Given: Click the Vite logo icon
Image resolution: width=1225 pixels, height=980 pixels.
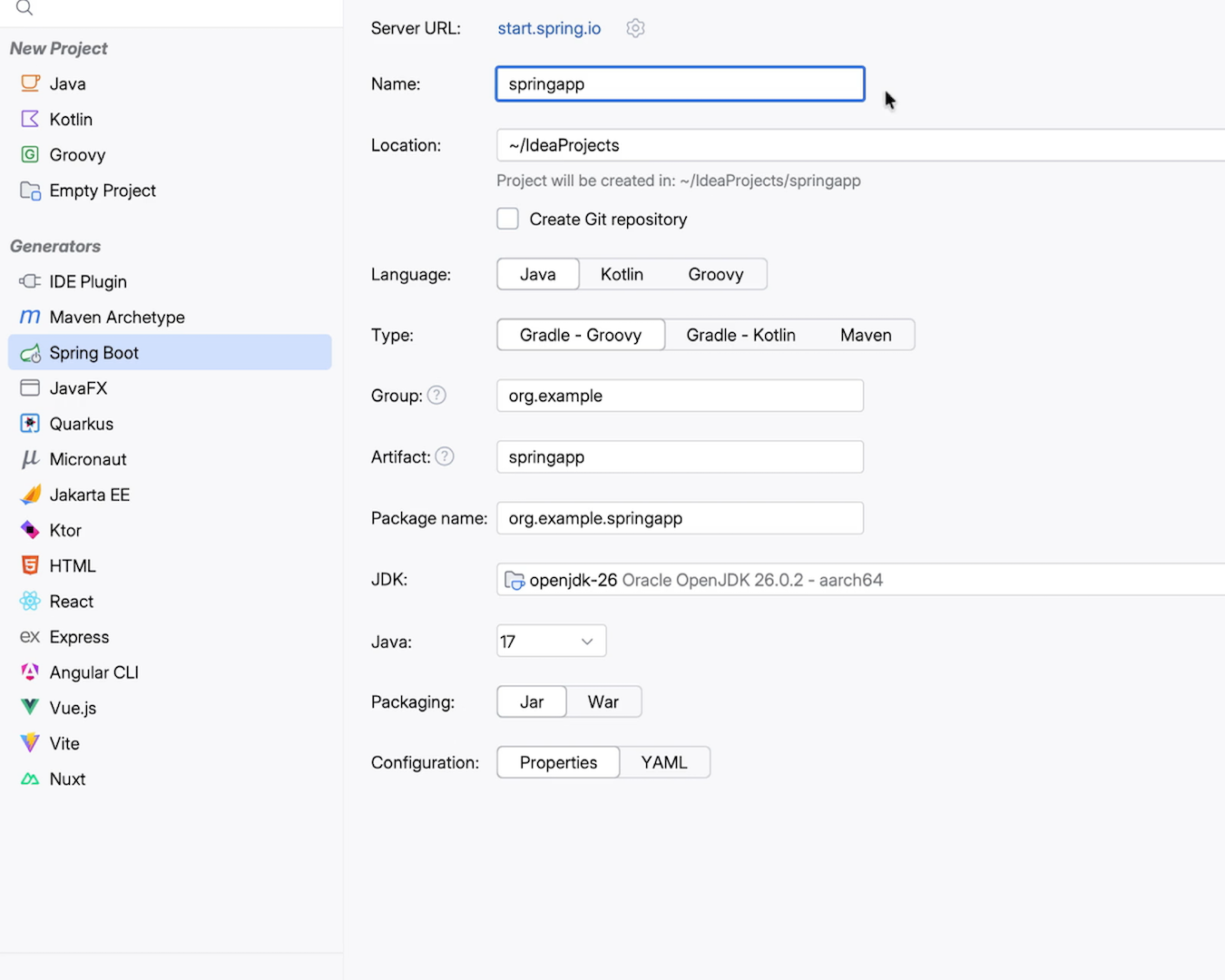Looking at the screenshot, I should click(30, 743).
